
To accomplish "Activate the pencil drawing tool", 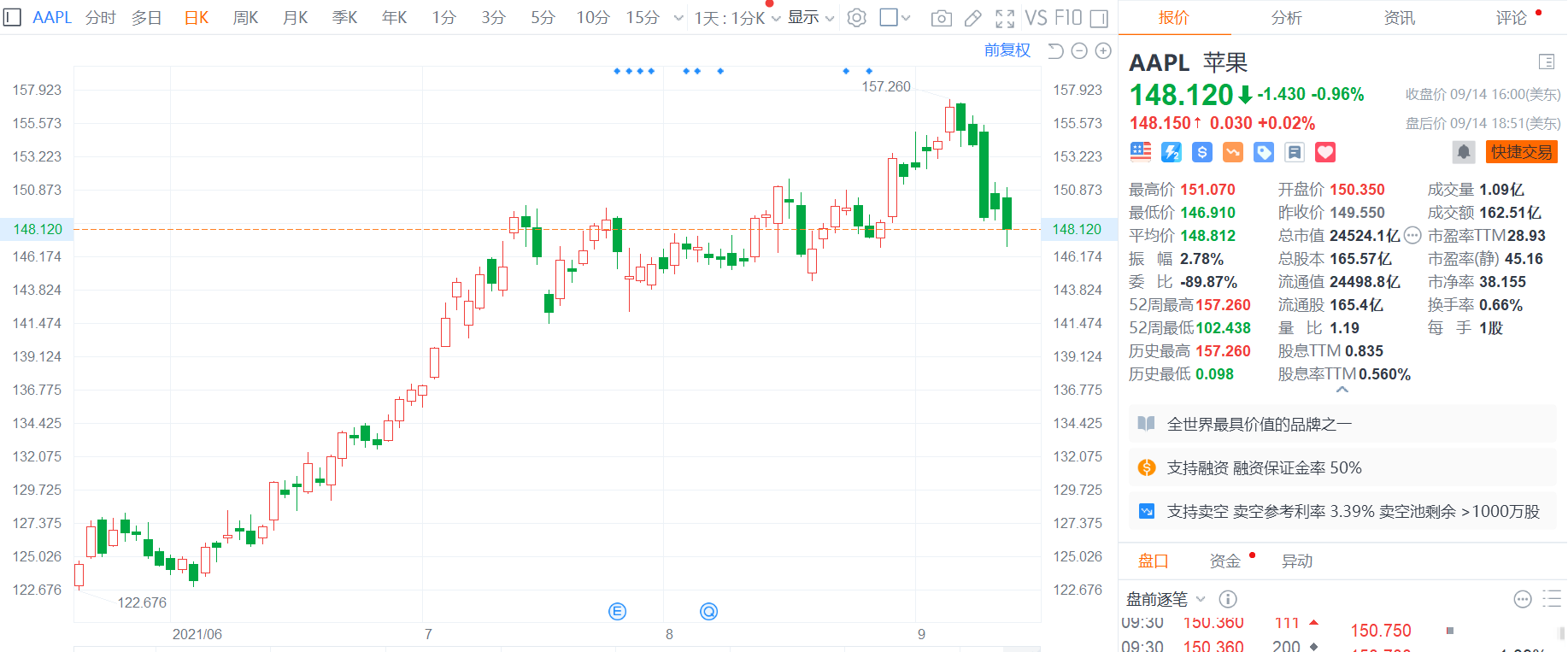I will [x=972, y=18].
